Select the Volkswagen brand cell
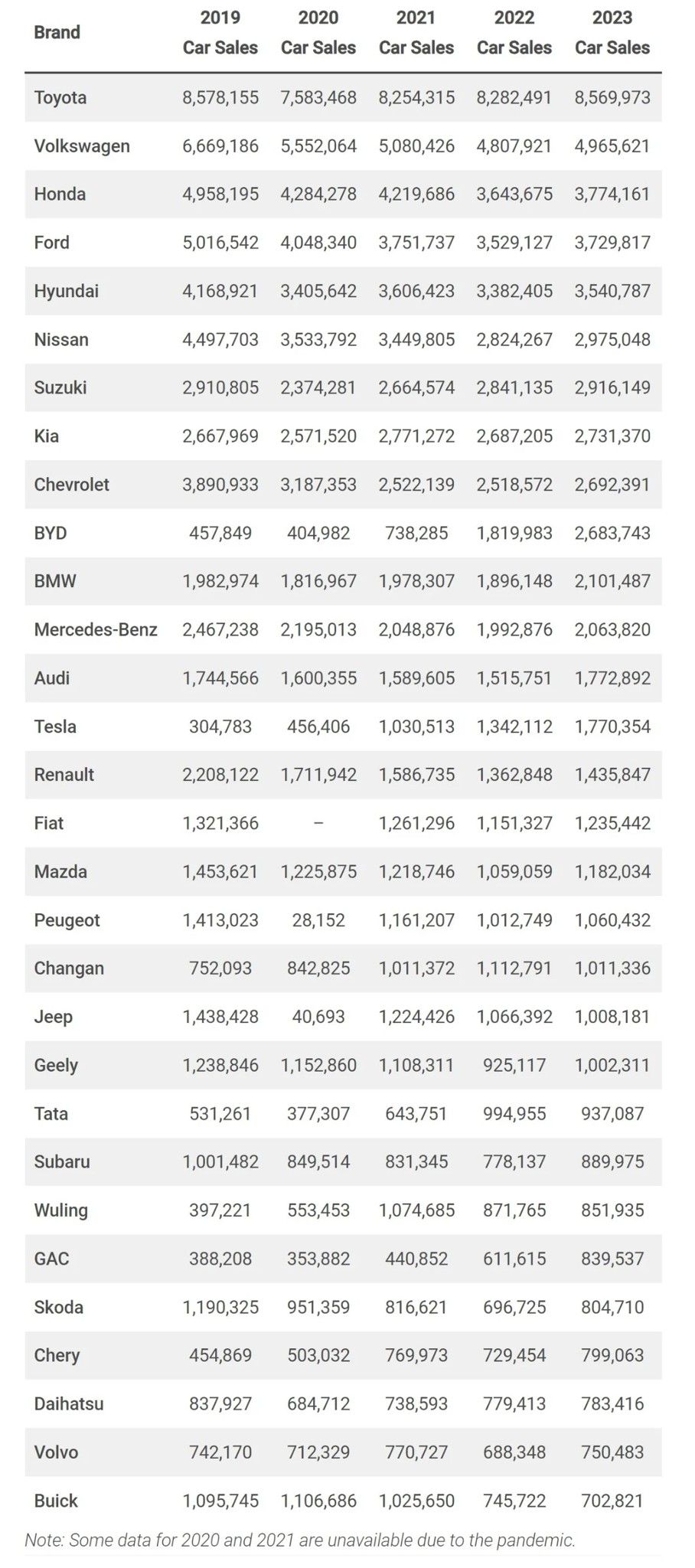This screenshot has width=695, height=1568. tap(82, 146)
